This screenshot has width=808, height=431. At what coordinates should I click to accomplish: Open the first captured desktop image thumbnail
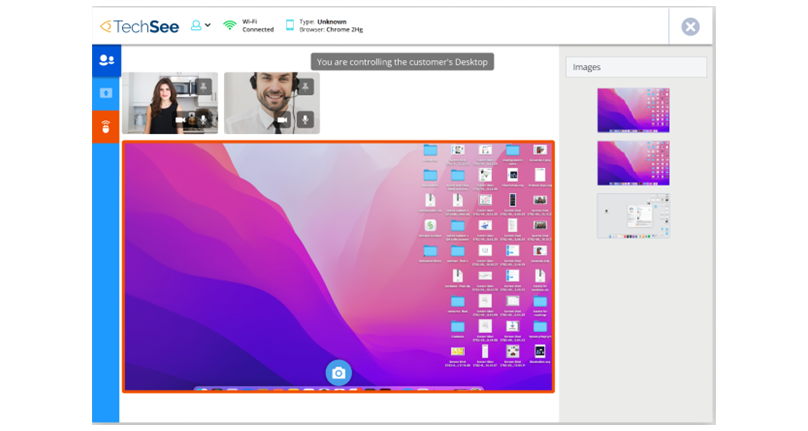click(x=633, y=110)
